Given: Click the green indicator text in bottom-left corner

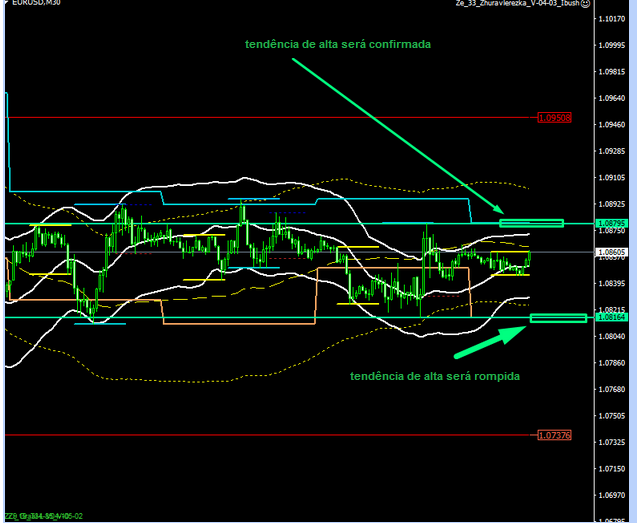Looking at the screenshot, I should click(x=45, y=517).
